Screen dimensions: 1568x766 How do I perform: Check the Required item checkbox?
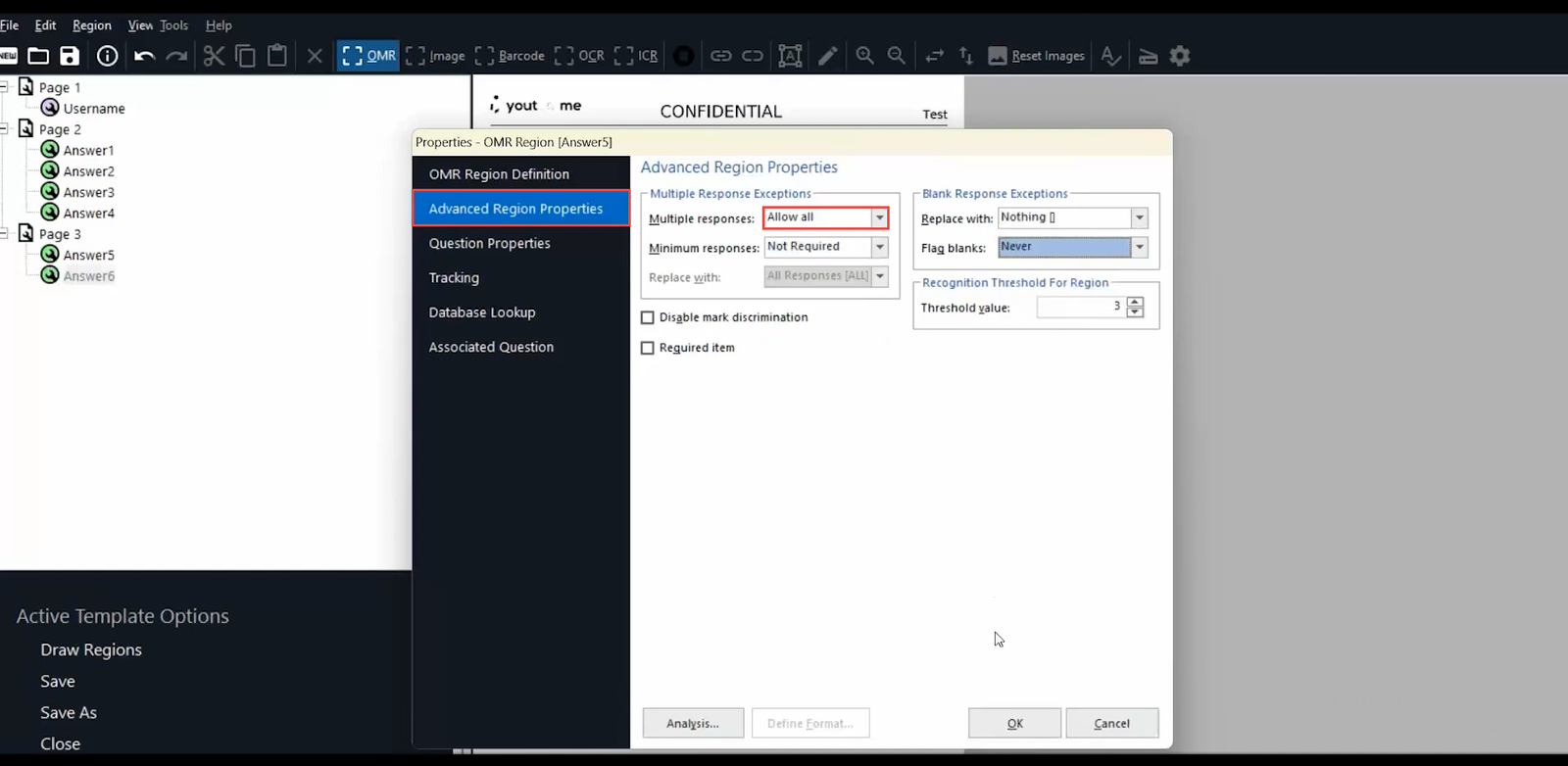[648, 348]
